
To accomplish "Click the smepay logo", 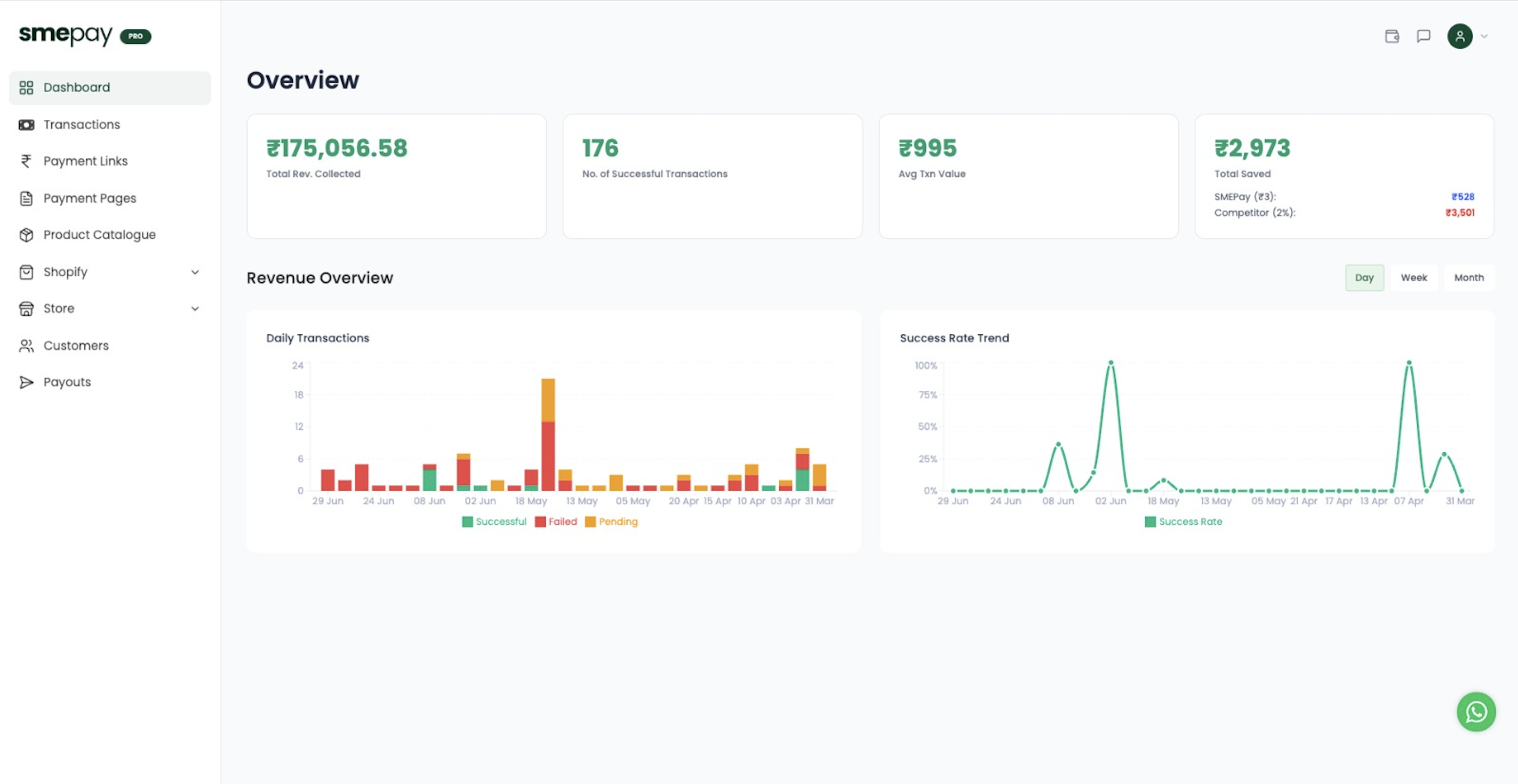I will coord(66,35).
